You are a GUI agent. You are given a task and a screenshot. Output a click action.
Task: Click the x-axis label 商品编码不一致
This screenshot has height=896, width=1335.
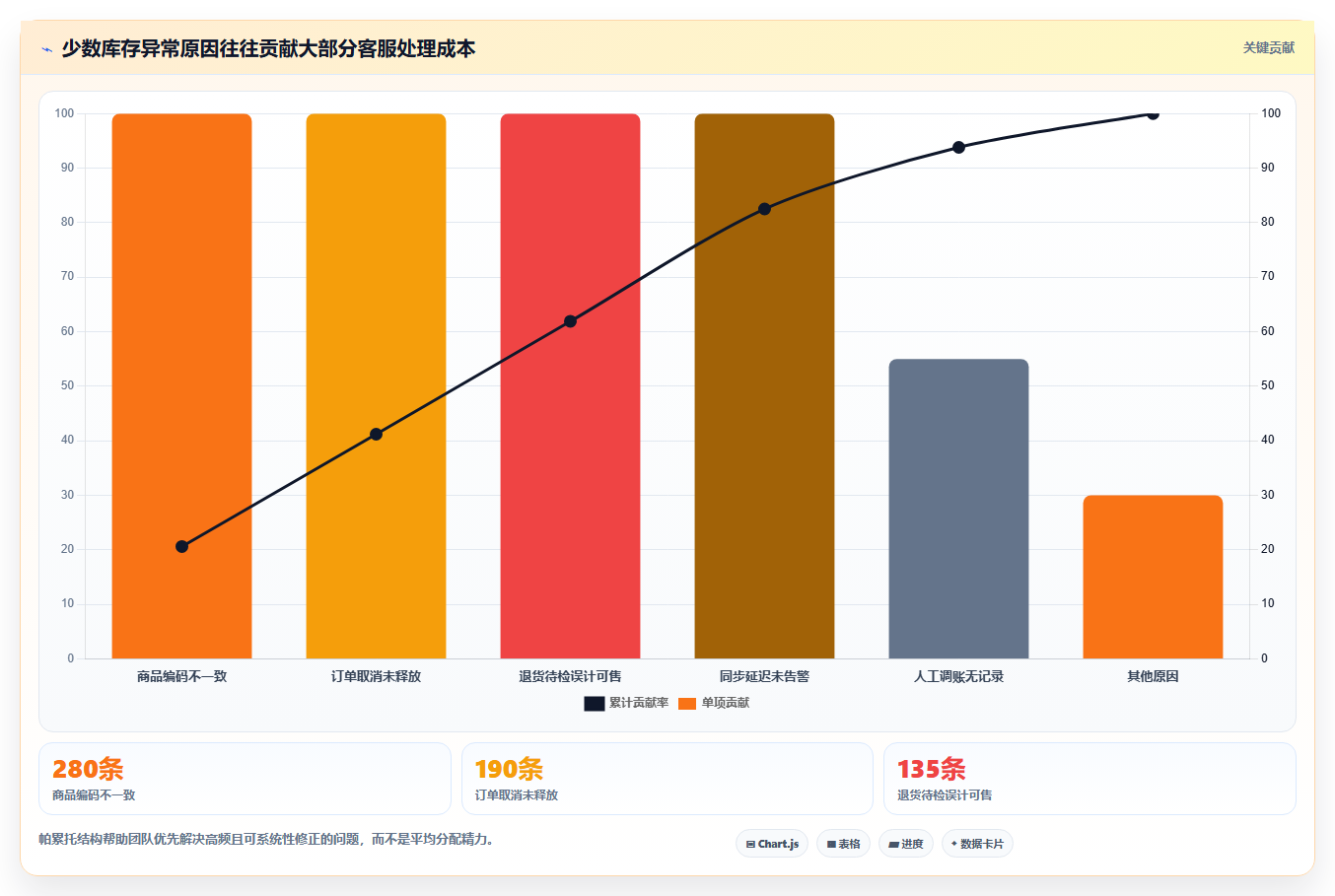click(x=181, y=676)
